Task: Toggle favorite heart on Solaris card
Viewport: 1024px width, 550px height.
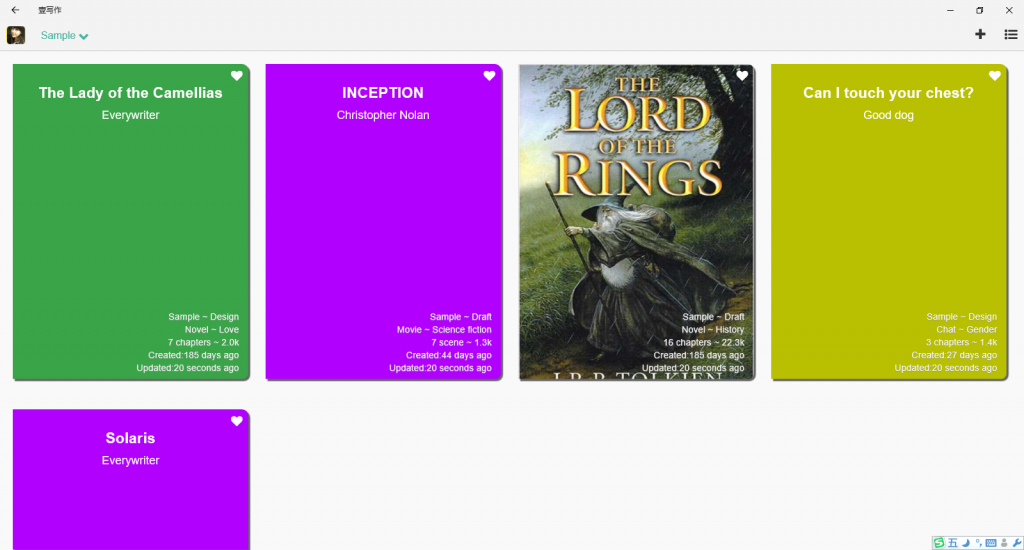Action: coord(236,421)
